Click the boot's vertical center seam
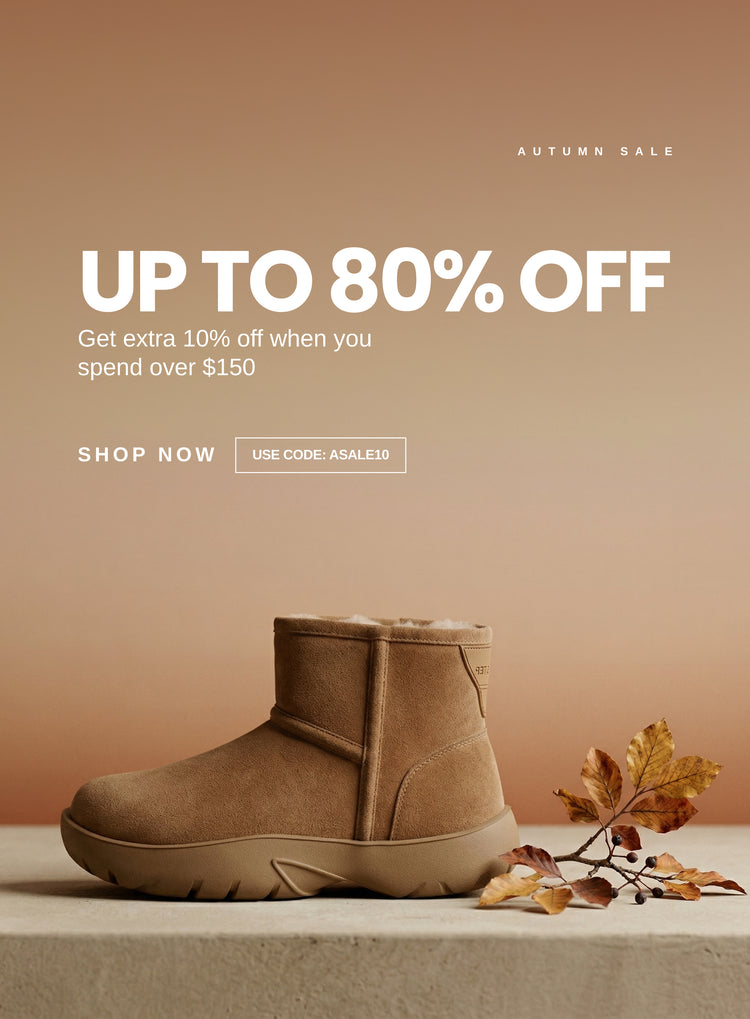750x1019 pixels. pyautogui.click(x=373, y=738)
